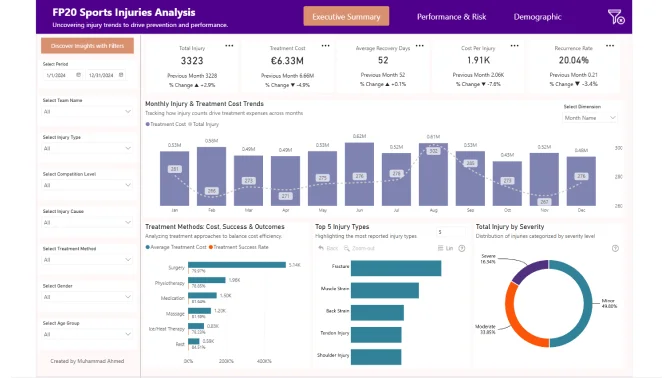Select the Oct bar in monthly chart
Viewport: 672px width, 378px height.
pos(507,183)
